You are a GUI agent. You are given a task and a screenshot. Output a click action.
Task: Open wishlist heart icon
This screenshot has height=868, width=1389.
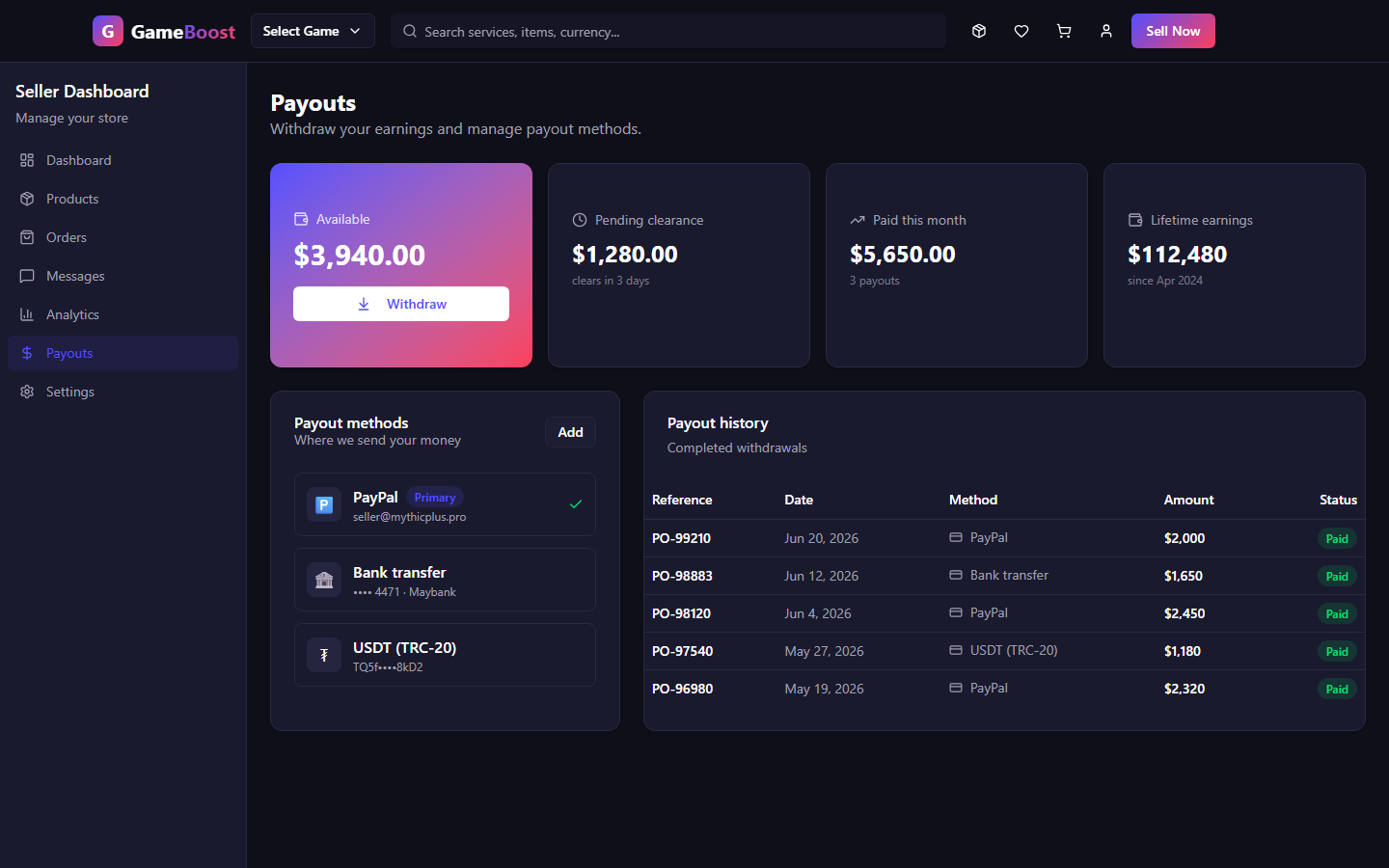1021,31
